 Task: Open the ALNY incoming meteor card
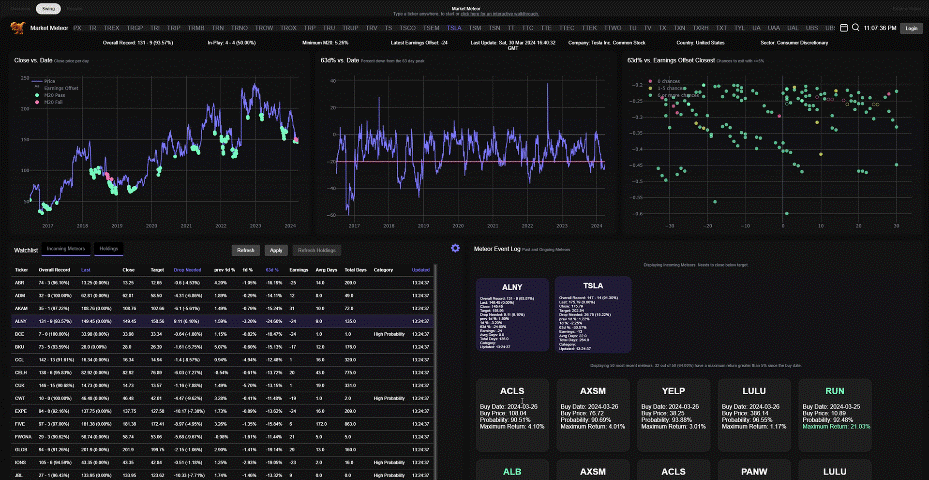[511, 315]
